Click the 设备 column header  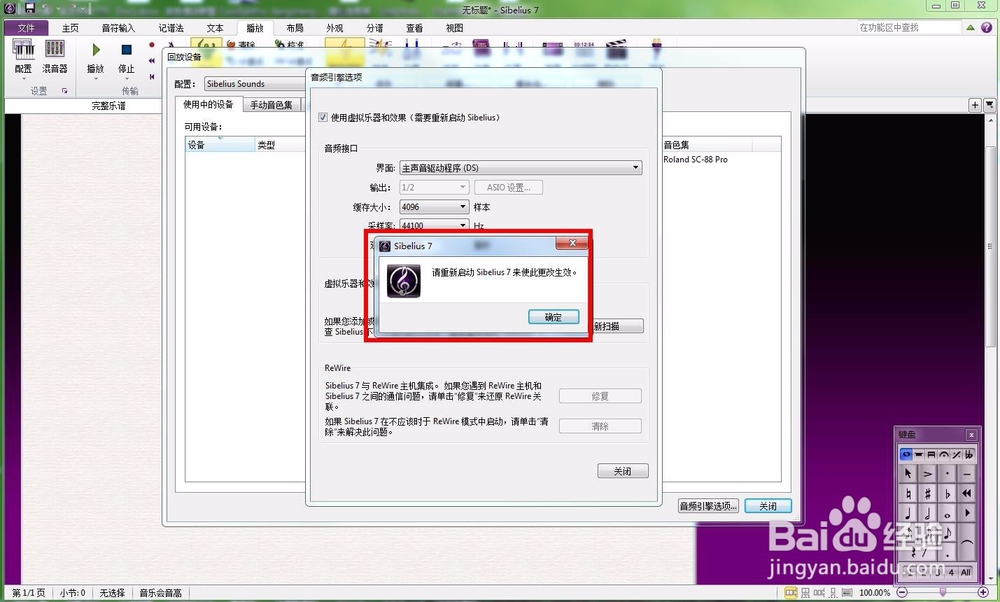click(220, 145)
